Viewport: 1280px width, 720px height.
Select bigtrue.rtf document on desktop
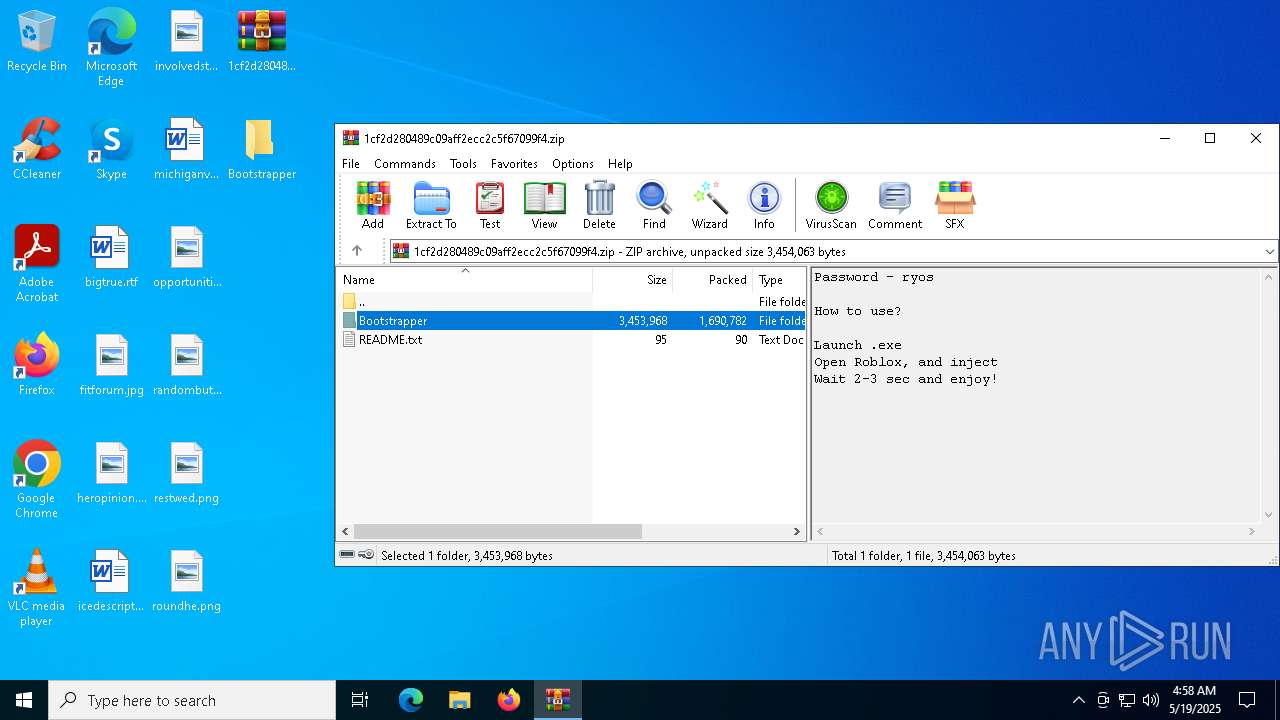tap(111, 258)
